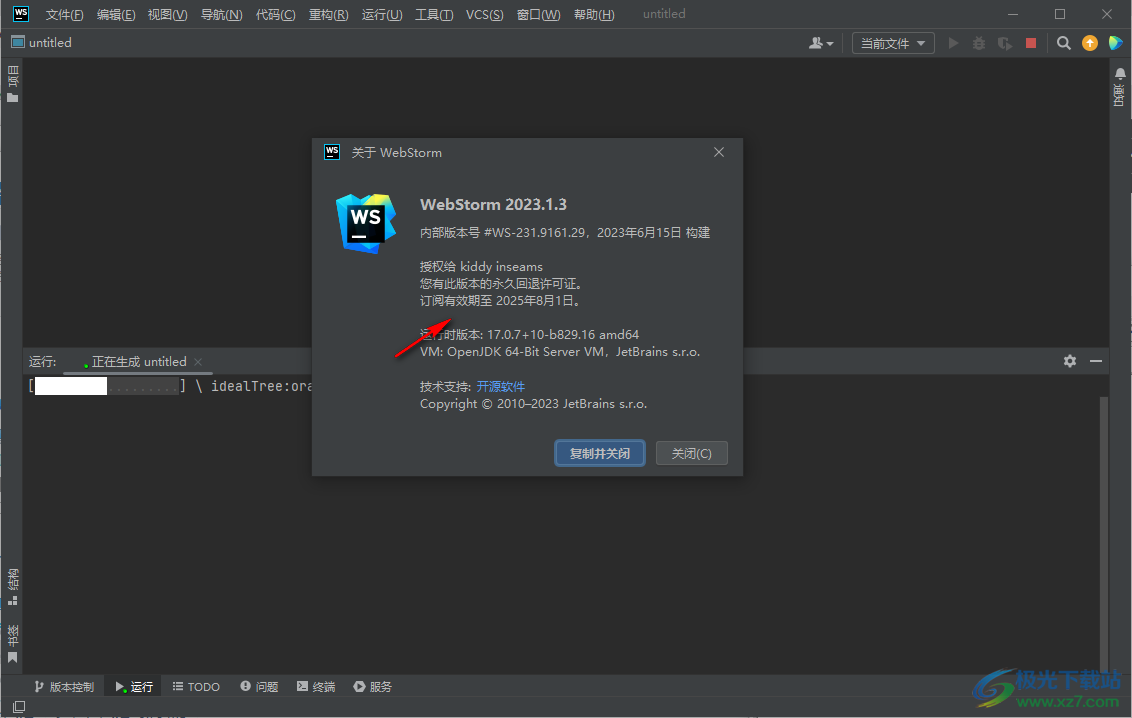Hide the Run tool window
Screen dimensions: 1132x718
pyautogui.click(x=1096, y=361)
